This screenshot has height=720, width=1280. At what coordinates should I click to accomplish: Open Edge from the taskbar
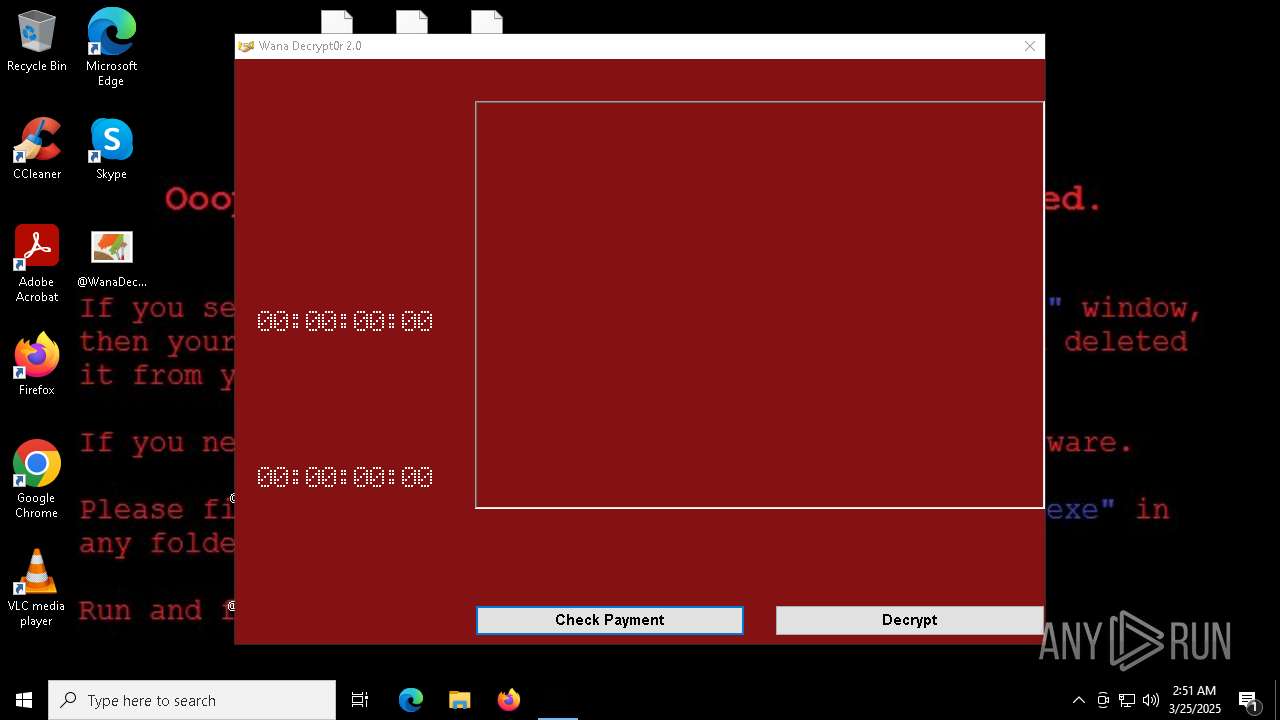411,700
